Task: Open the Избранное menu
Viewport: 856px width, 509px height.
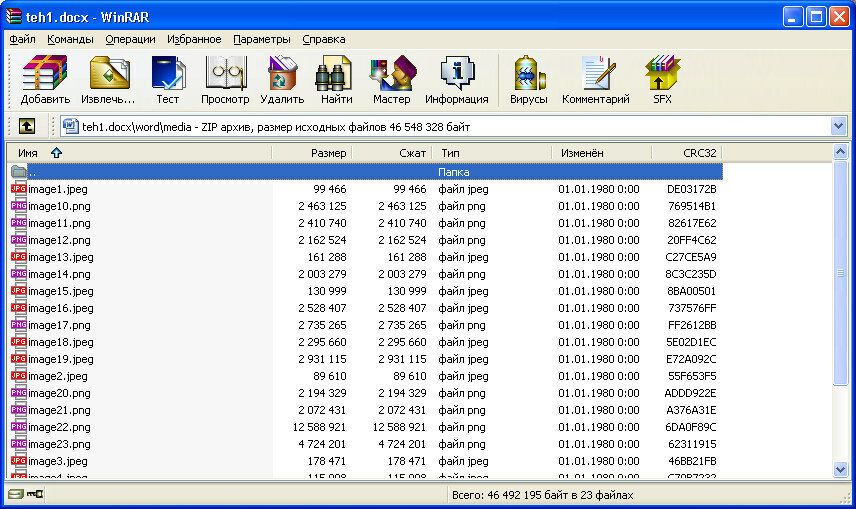Action: [194, 39]
